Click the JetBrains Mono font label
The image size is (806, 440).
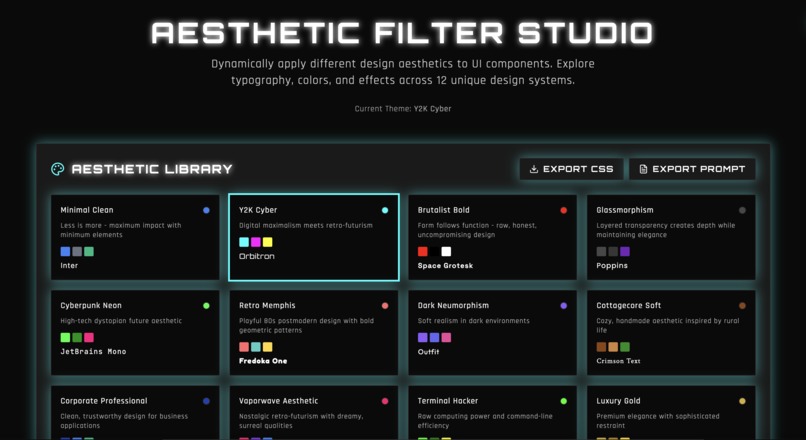click(x=93, y=352)
